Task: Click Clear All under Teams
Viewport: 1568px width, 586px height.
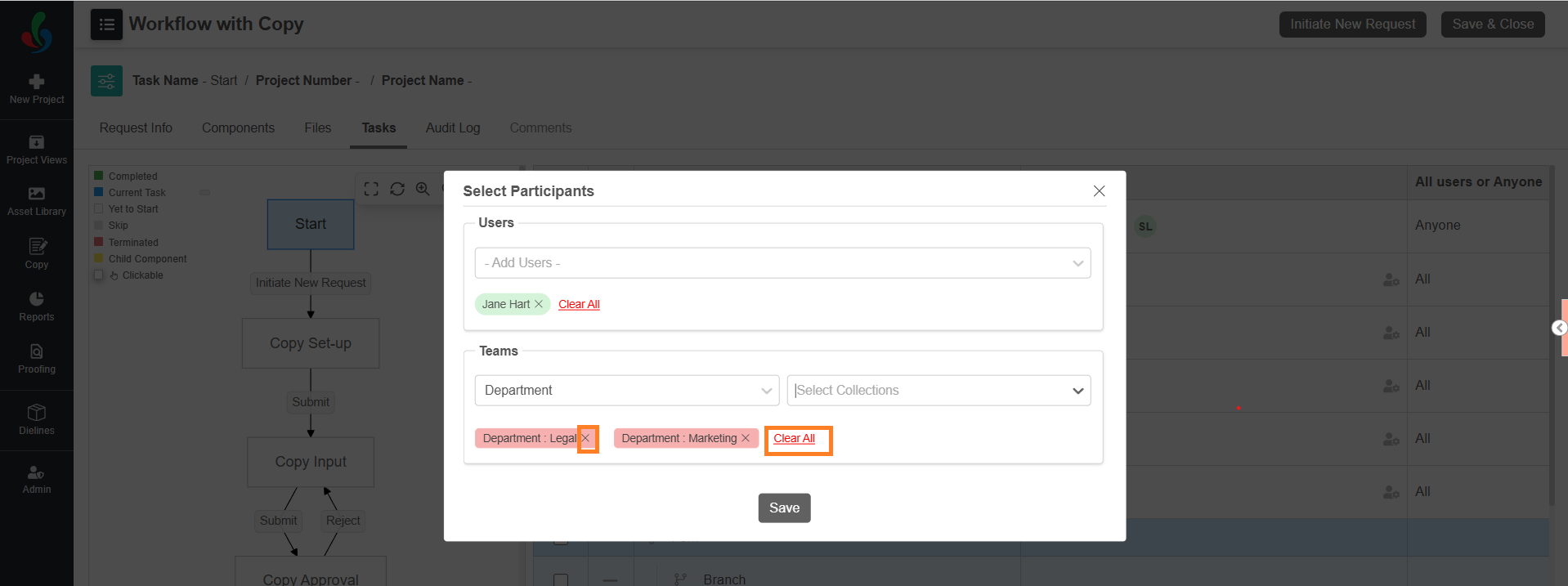Action: click(x=794, y=439)
